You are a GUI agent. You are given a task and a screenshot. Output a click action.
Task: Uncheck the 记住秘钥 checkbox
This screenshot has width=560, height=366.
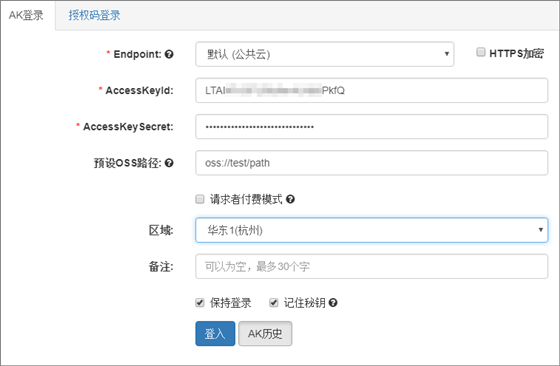274,303
